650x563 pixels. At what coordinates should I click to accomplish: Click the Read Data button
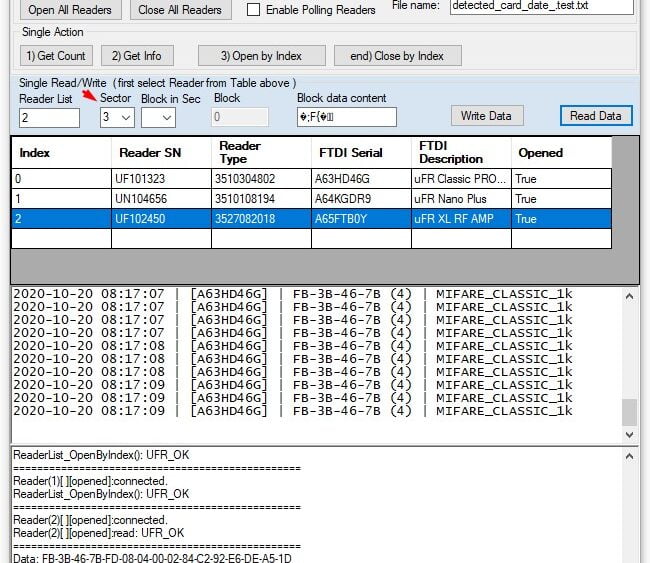(x=596, y=116)
